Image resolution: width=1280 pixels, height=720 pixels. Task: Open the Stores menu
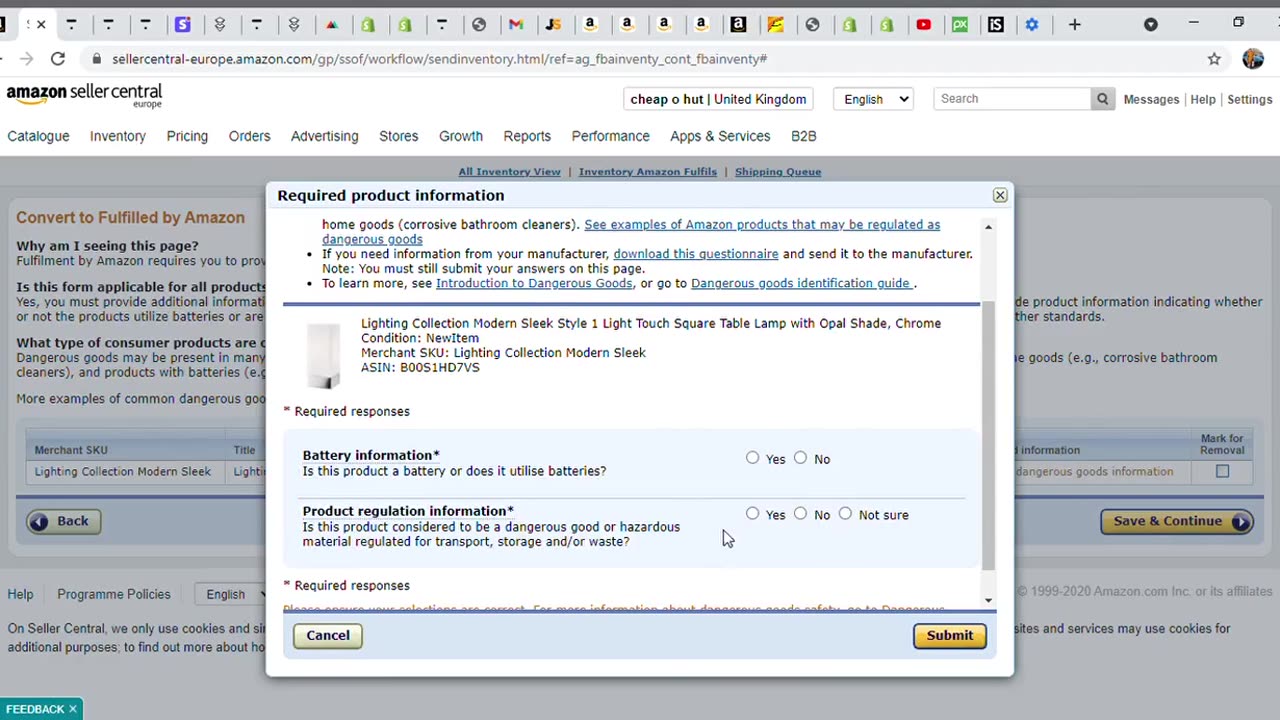click(x=399, y=136)
